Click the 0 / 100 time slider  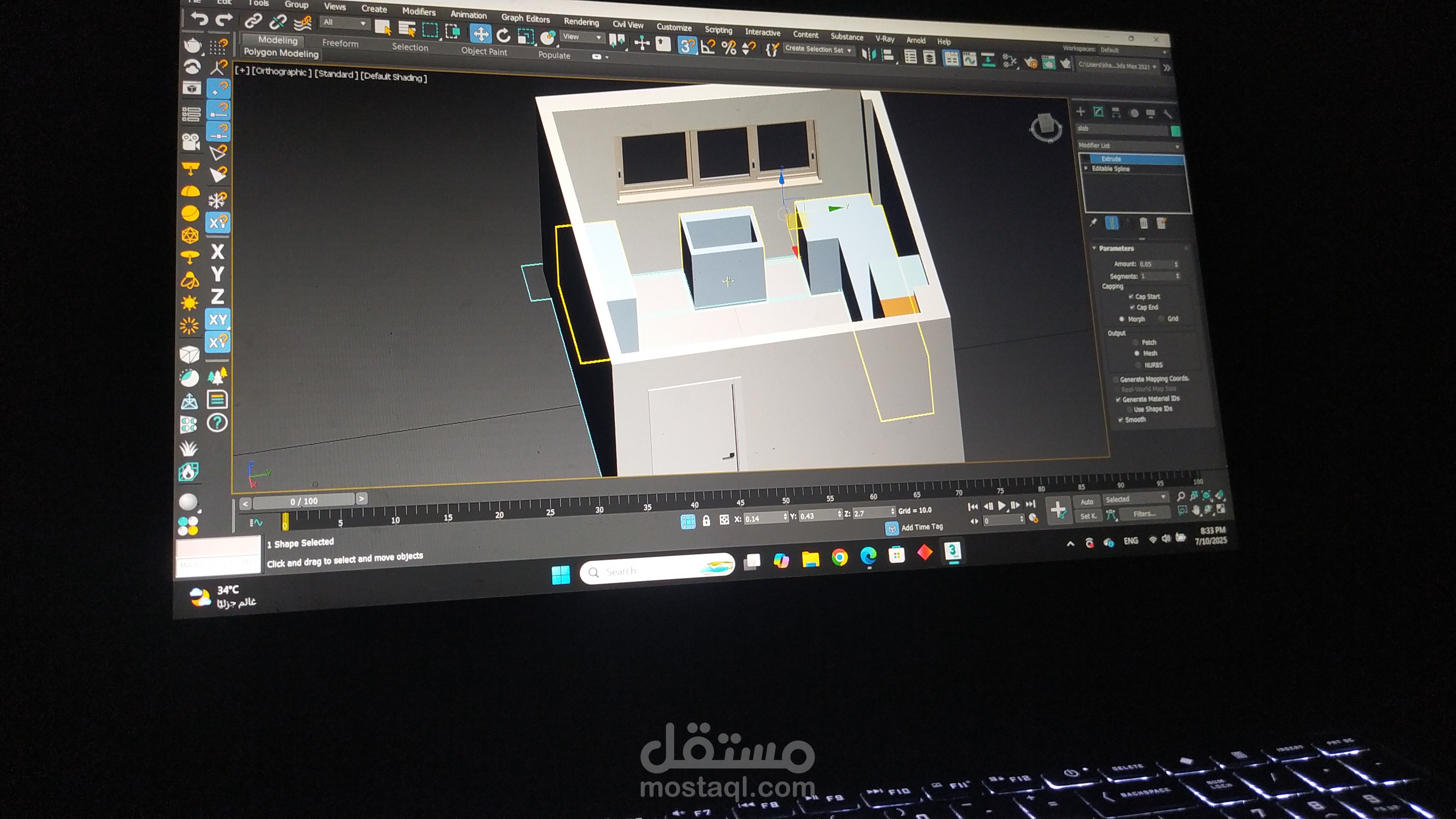pos(303,501)
